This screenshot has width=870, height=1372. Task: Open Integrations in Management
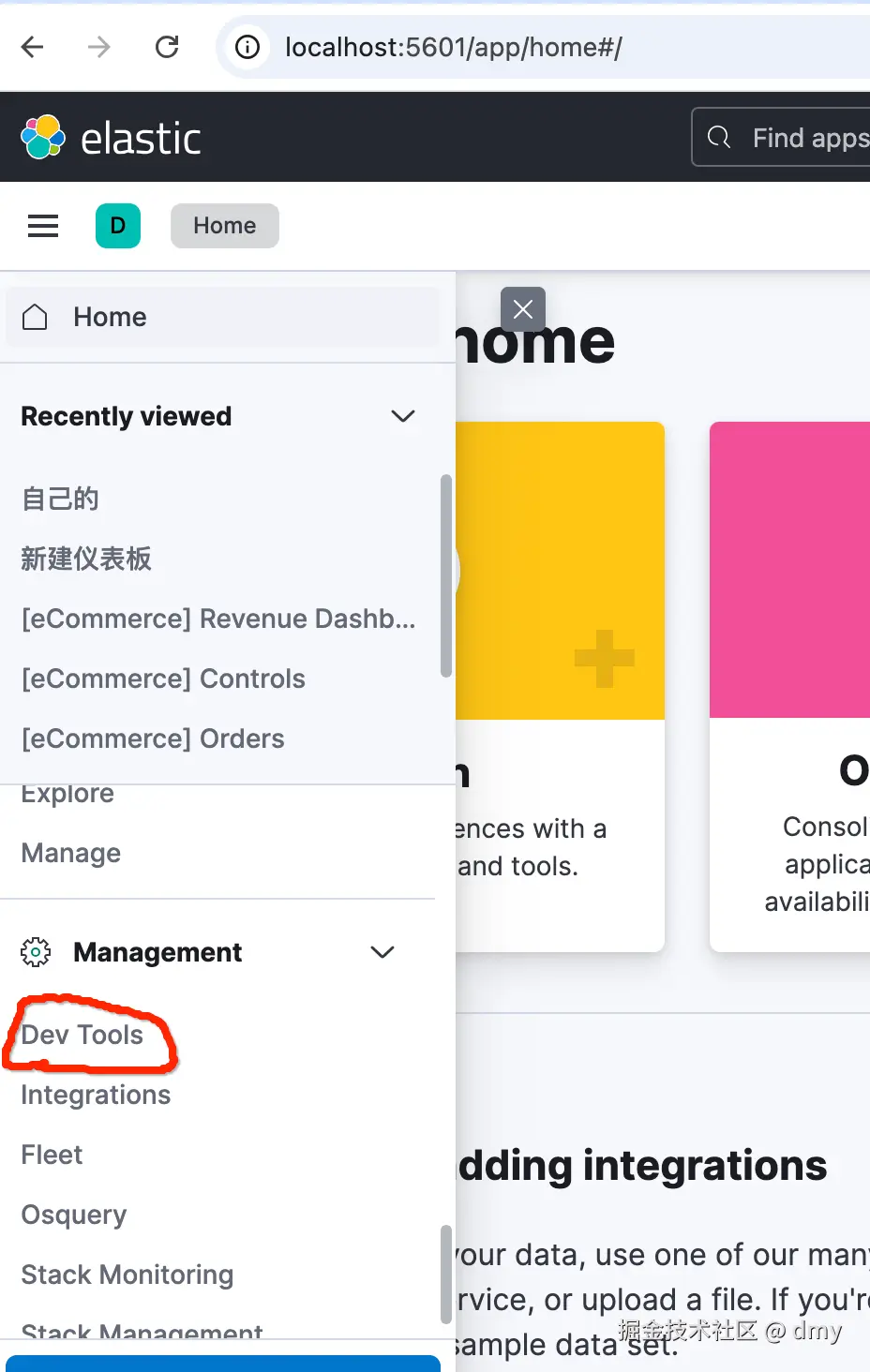point(96,1095)
